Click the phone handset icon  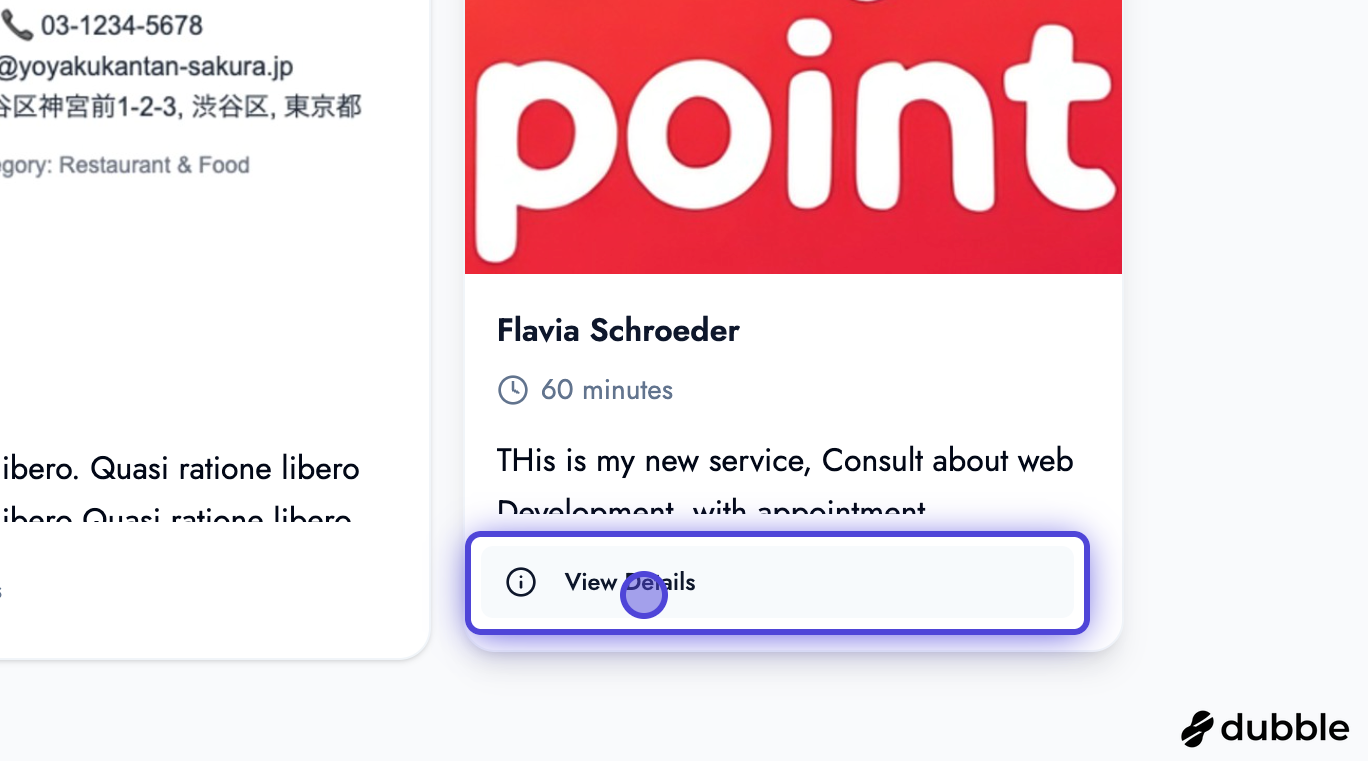[x=18, y=25]
